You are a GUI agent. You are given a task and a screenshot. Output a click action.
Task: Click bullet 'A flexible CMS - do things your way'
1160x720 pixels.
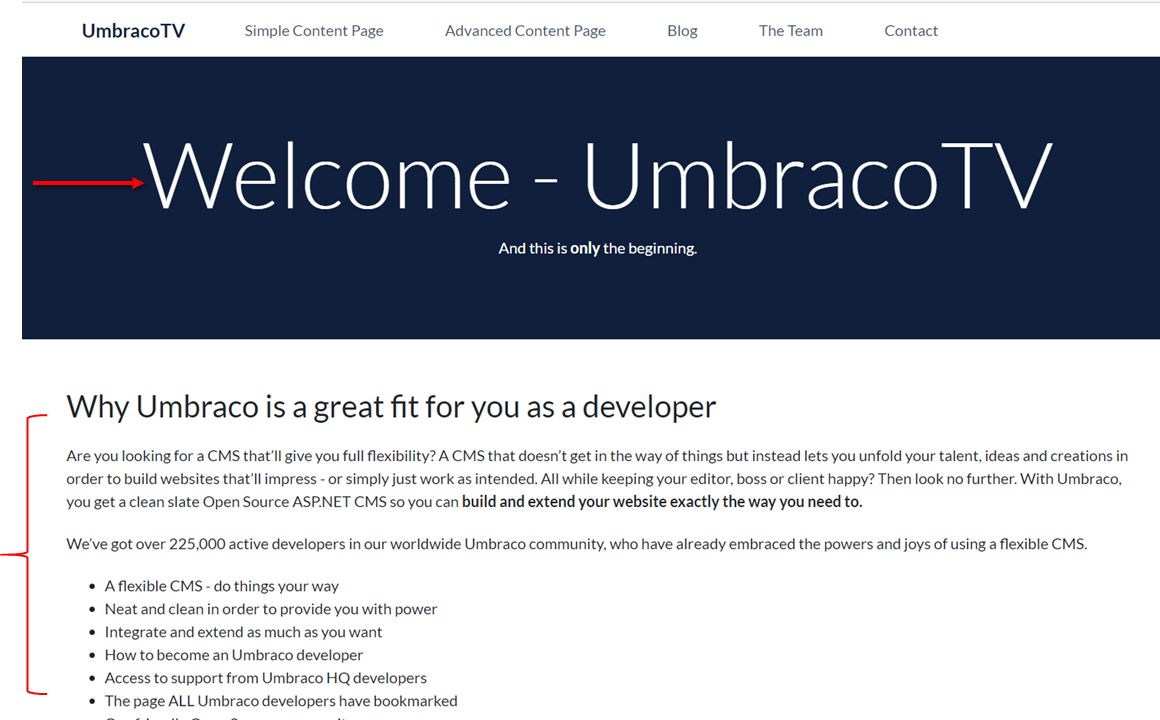tap(221, 586)
